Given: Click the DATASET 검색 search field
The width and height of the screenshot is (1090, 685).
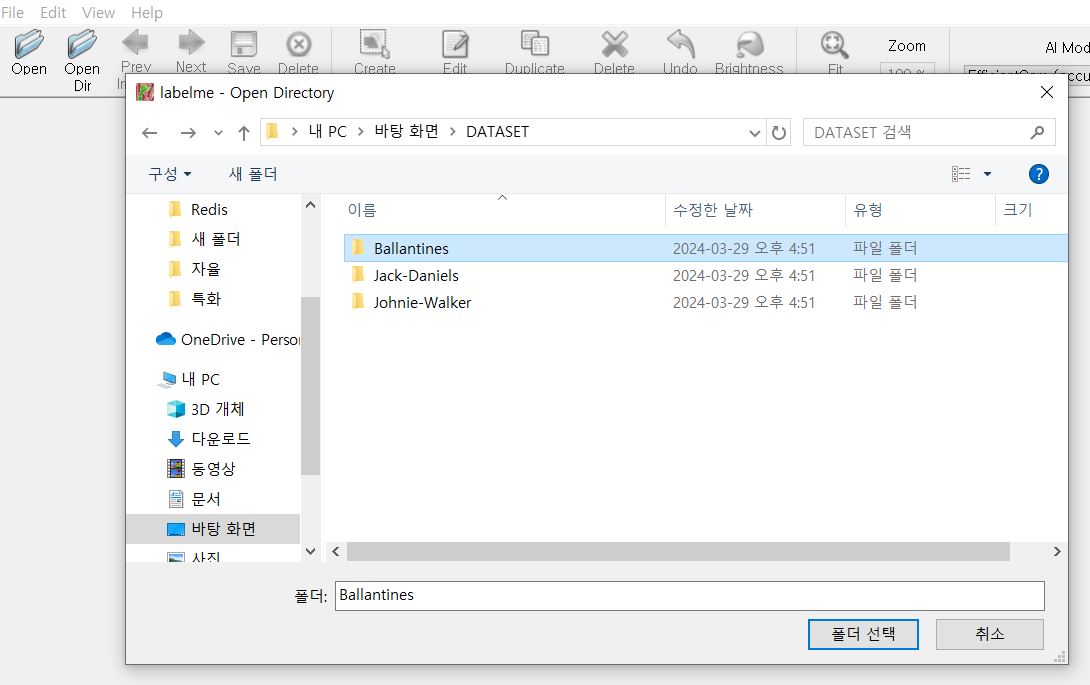Looking at the screenshot, I should pos(929,132).
